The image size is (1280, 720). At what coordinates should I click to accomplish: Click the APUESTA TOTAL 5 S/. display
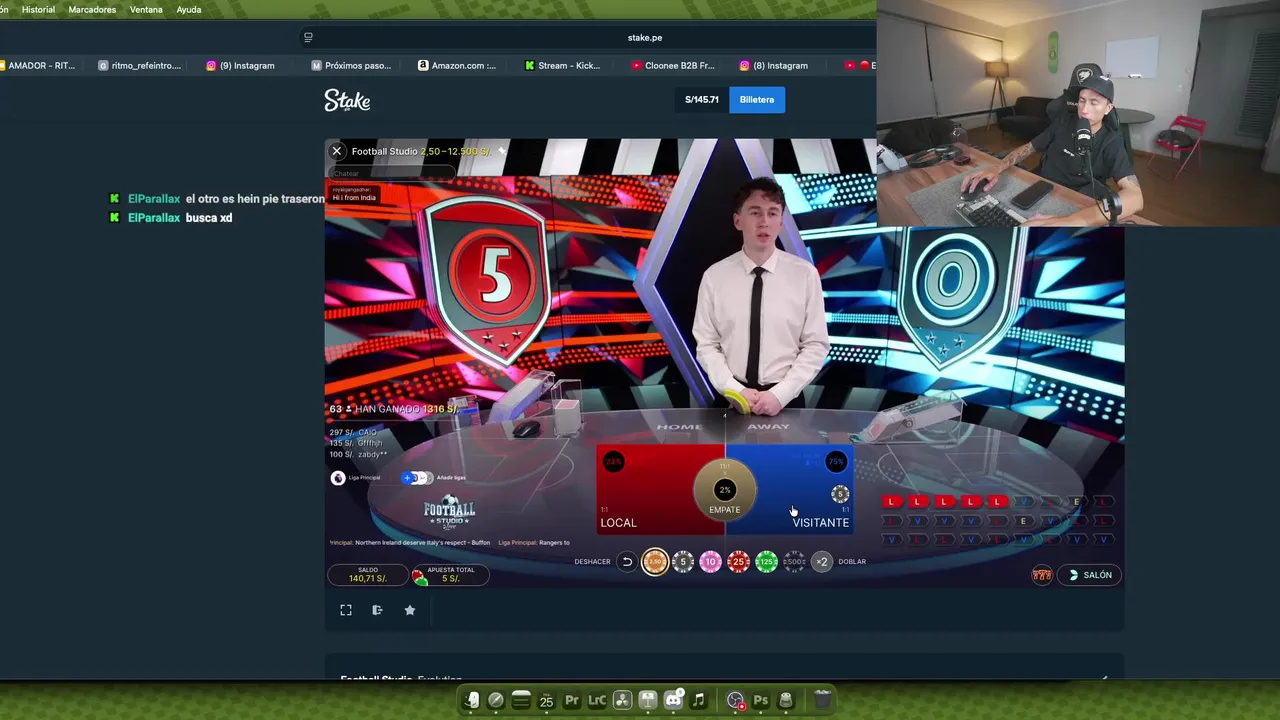451,575
